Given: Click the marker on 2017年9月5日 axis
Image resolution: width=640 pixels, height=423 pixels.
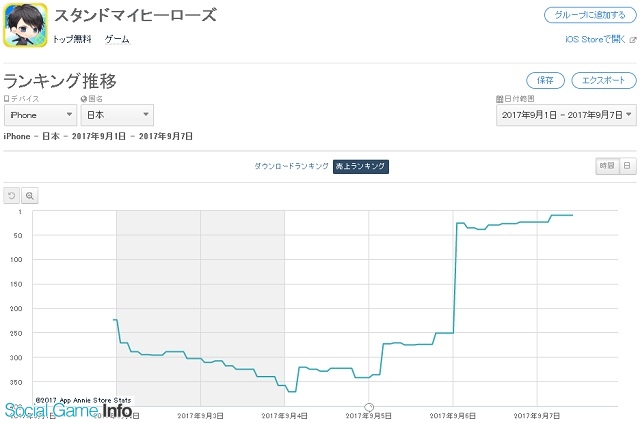Looking at the screenshot, I should [369, 407].
